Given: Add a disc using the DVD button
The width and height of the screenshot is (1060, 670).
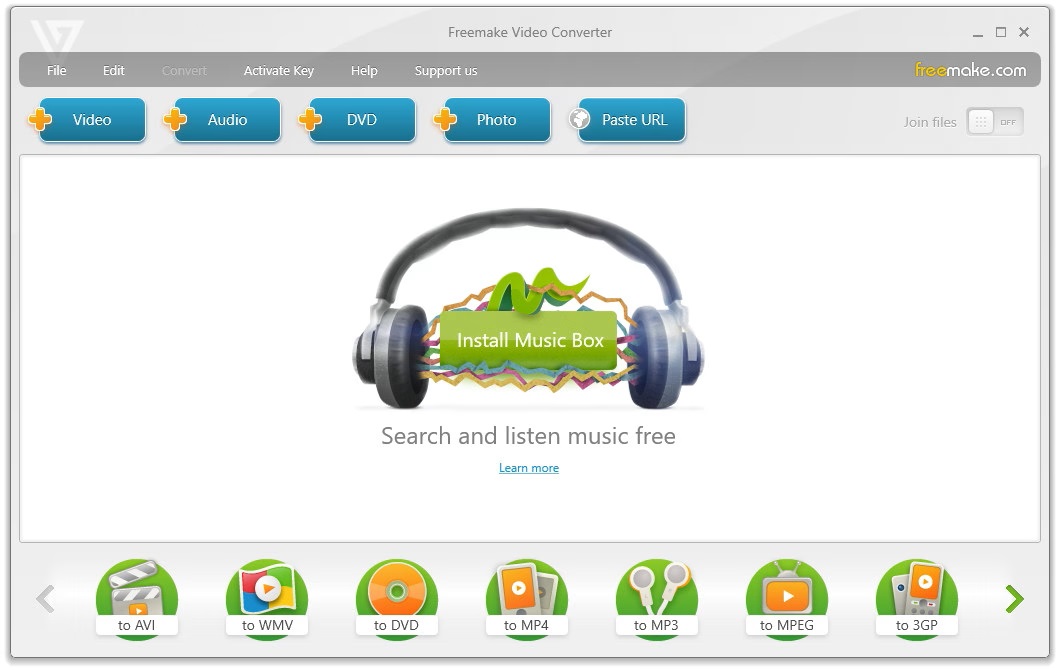Looking at the screenshot, I should tap(358, 120).
